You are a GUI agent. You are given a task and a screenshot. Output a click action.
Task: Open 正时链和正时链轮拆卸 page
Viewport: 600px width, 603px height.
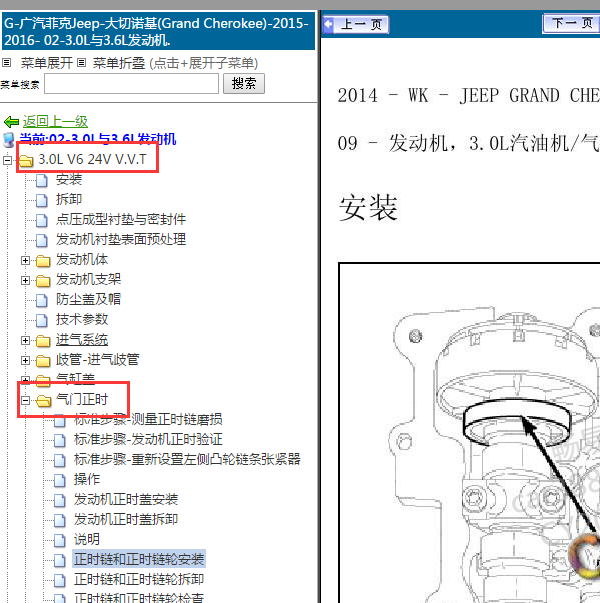[139, 580]
